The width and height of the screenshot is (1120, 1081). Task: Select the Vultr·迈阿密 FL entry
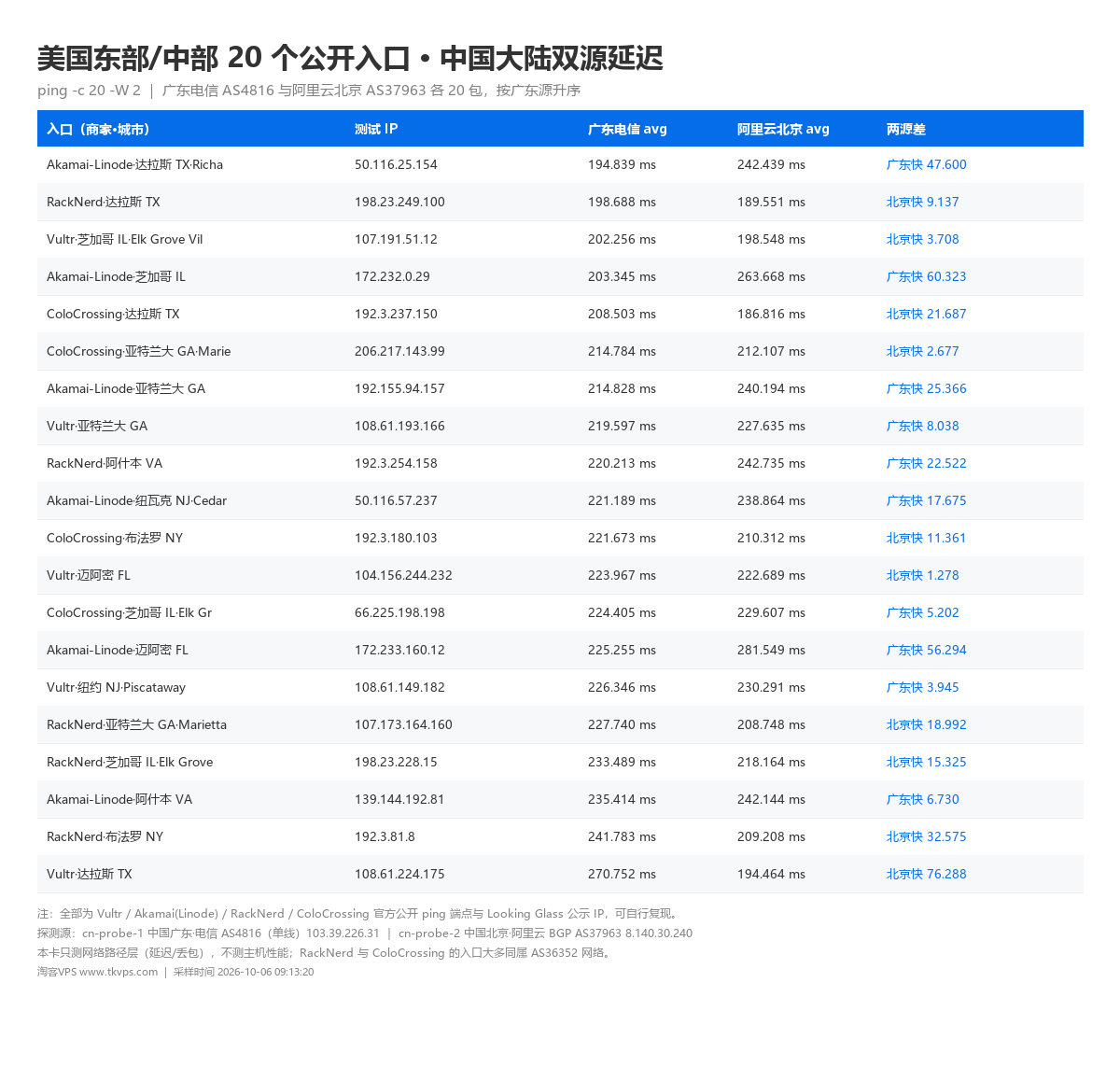89,575
